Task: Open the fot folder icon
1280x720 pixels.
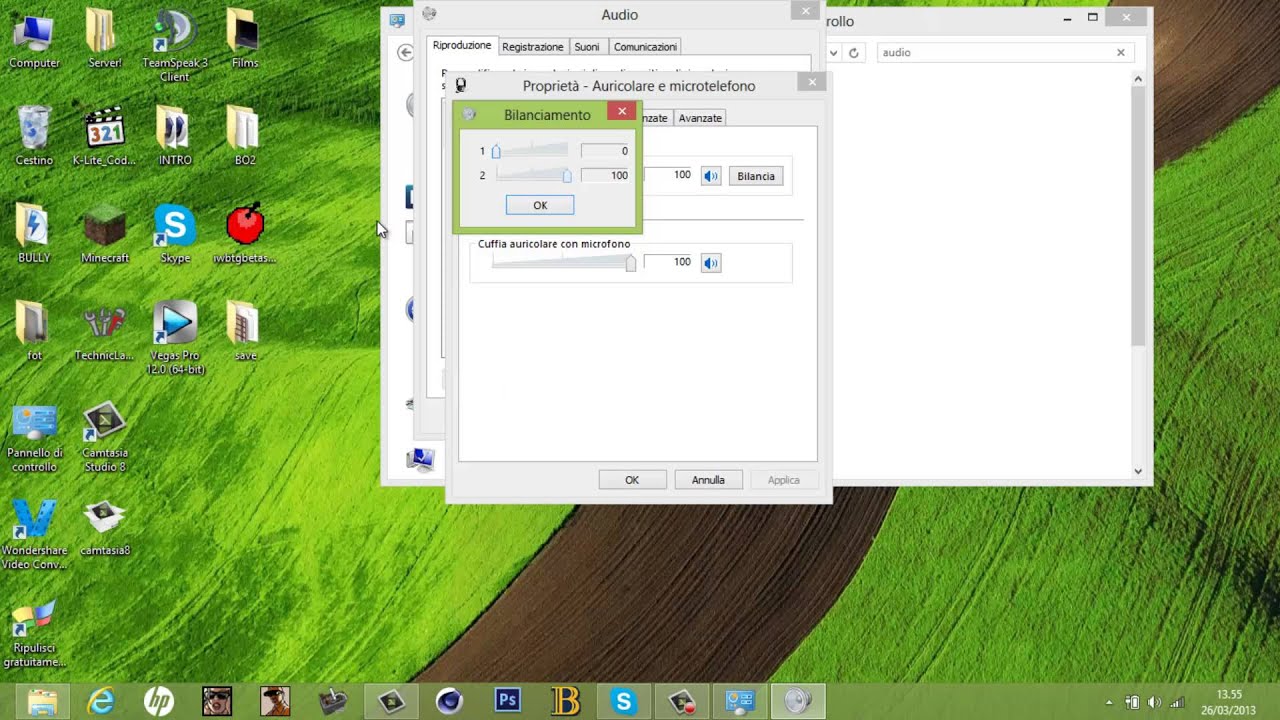Action: coord(34,331)
